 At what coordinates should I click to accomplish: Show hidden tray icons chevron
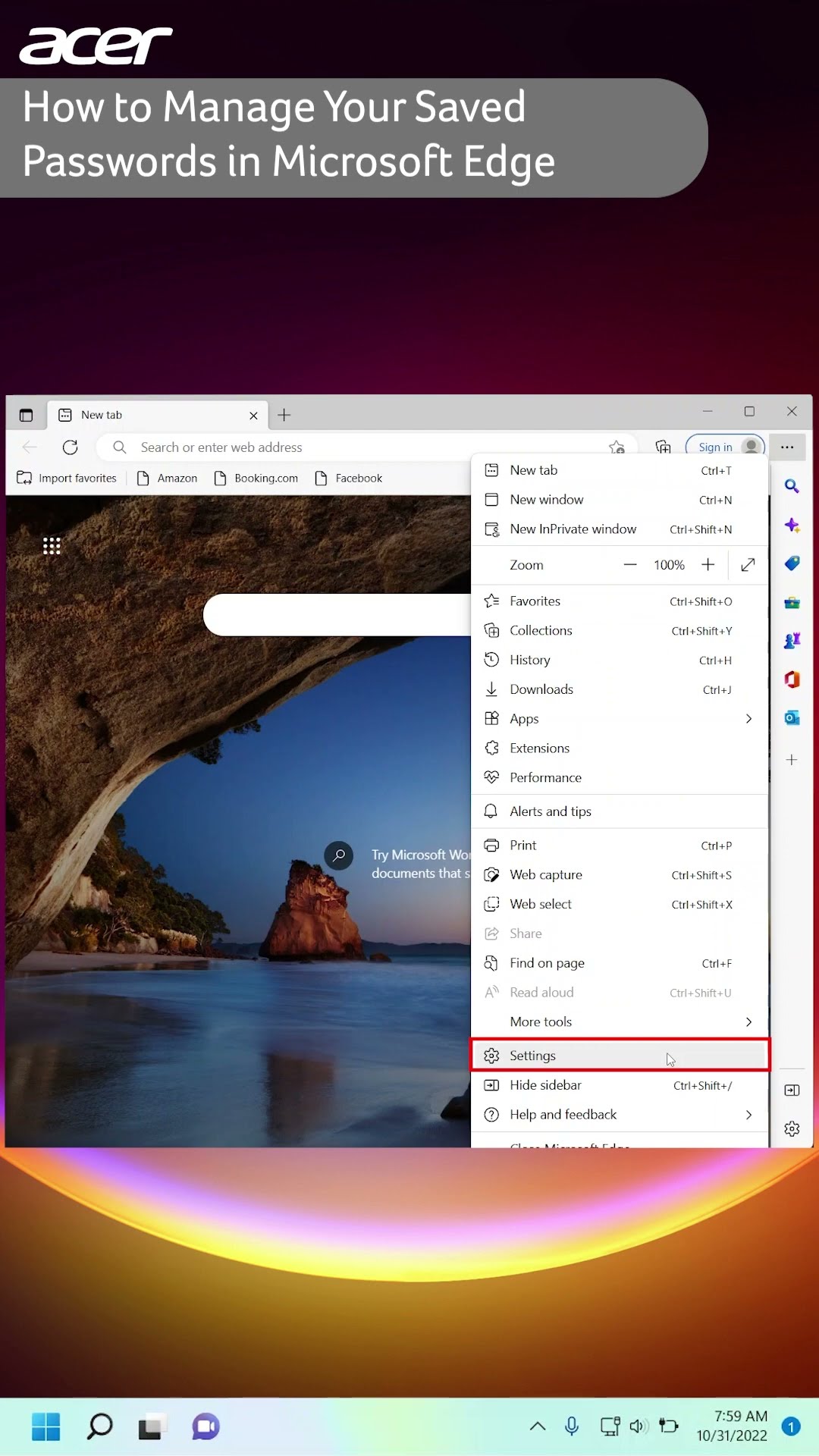[x=538, y=1426]
